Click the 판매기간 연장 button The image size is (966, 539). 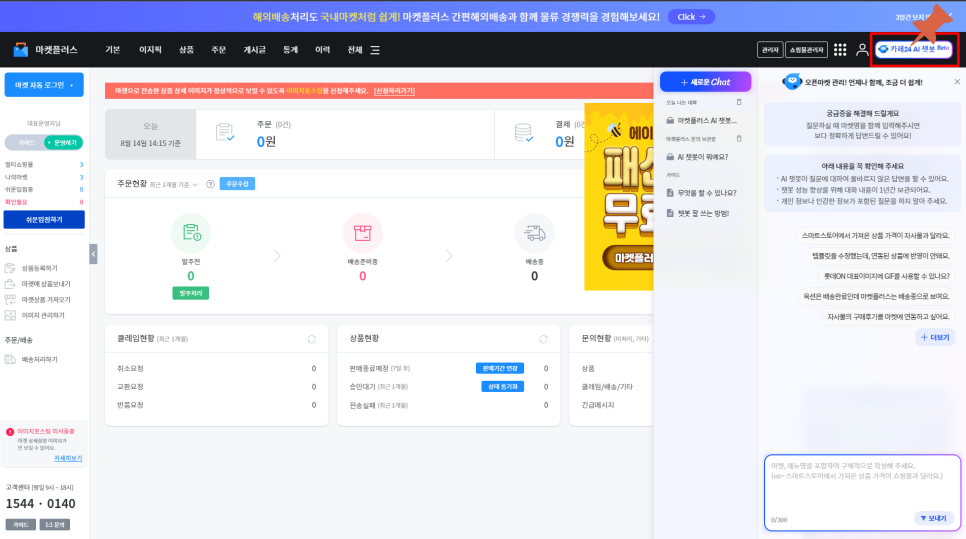click(x=500, y=368)
